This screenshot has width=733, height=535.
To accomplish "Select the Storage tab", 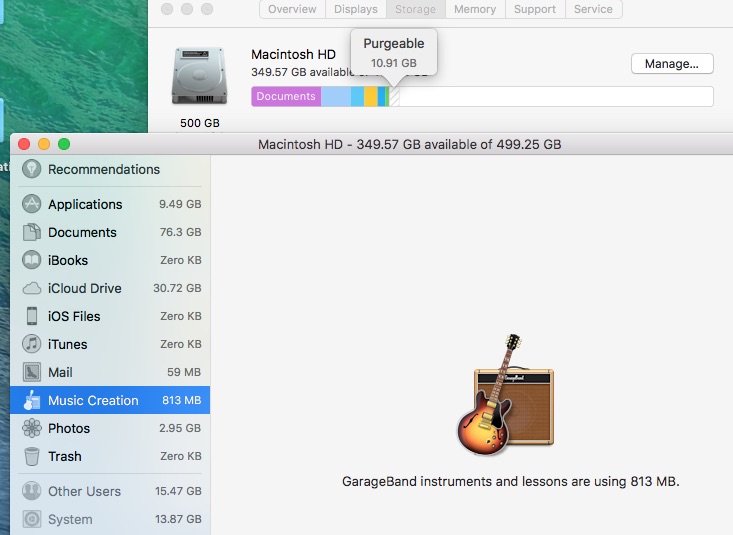I will (416, 9).
